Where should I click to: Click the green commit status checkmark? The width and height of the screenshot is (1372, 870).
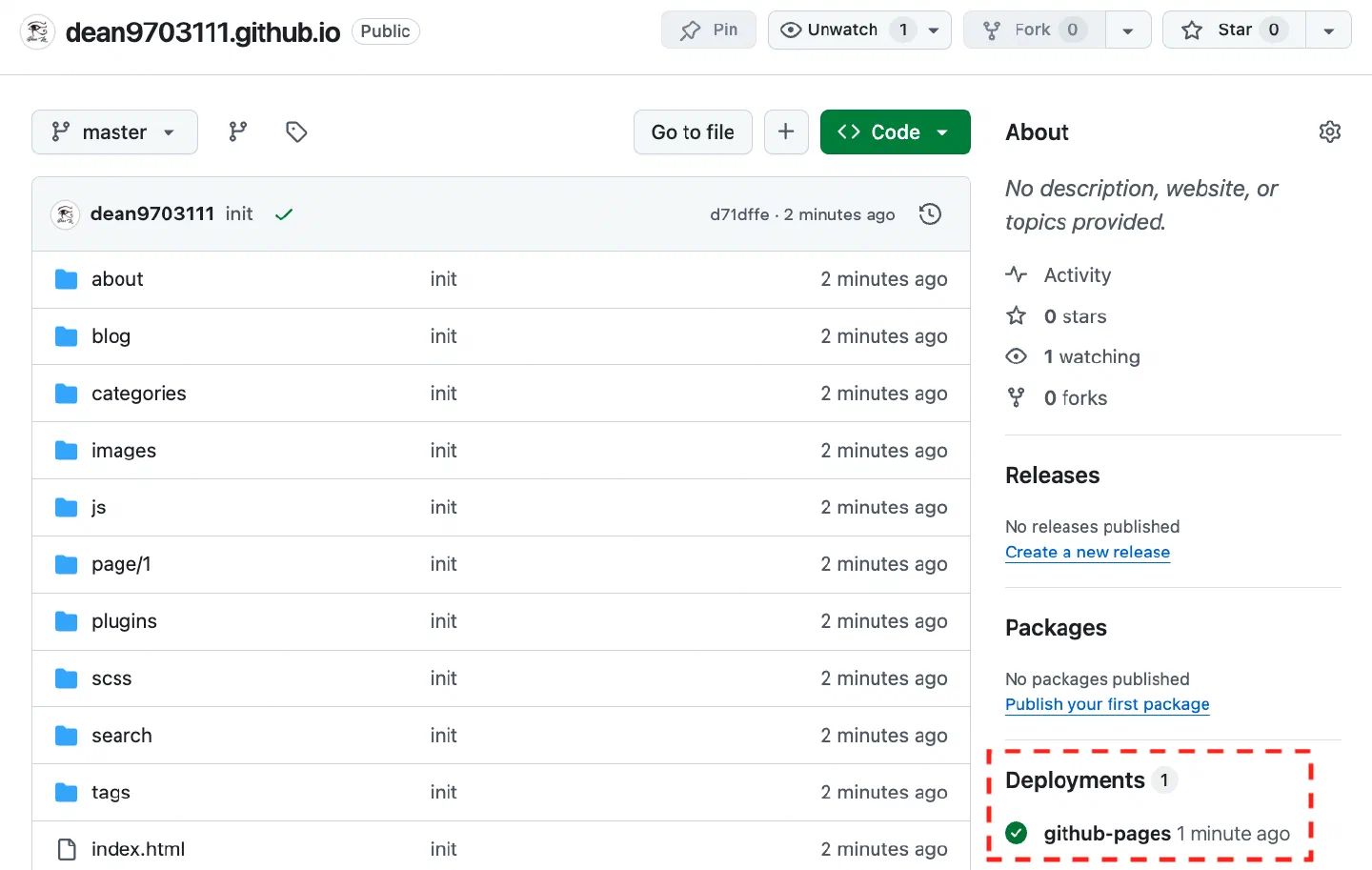283,214
